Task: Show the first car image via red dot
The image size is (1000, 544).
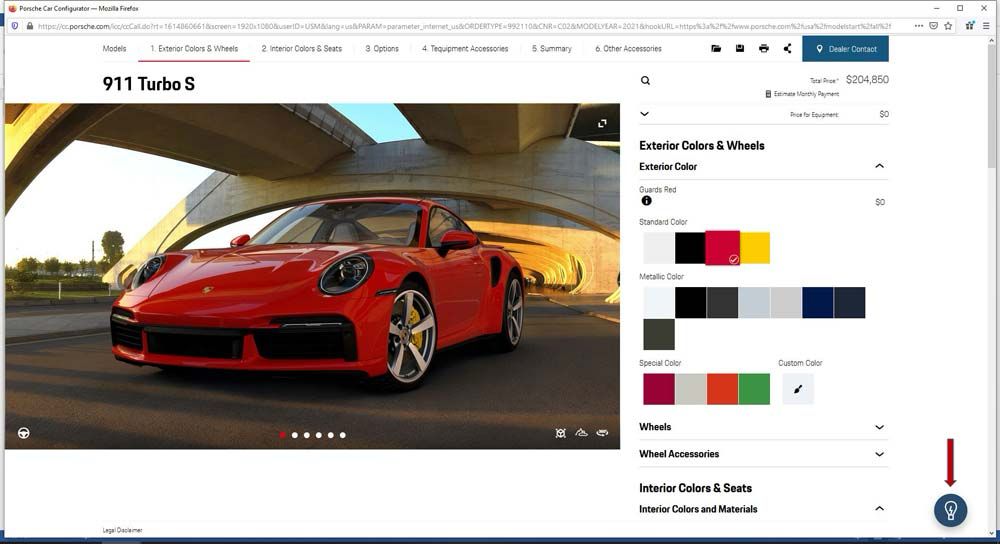Action: [283, 435]
